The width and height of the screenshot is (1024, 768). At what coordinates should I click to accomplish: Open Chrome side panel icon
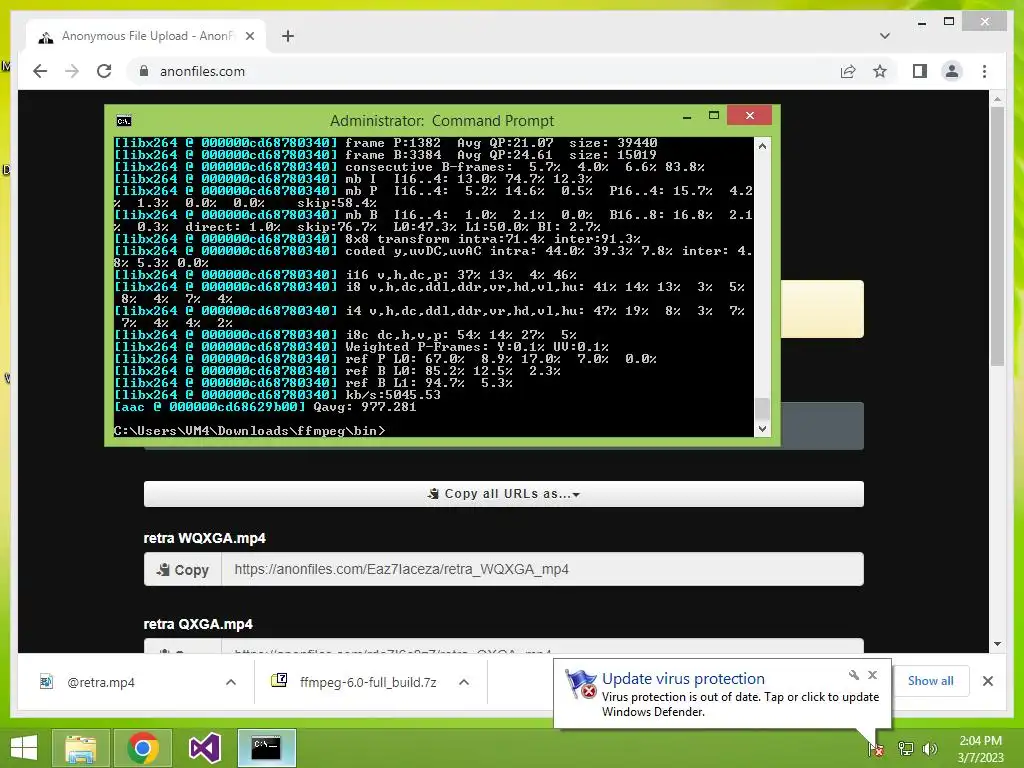point(920,71)
